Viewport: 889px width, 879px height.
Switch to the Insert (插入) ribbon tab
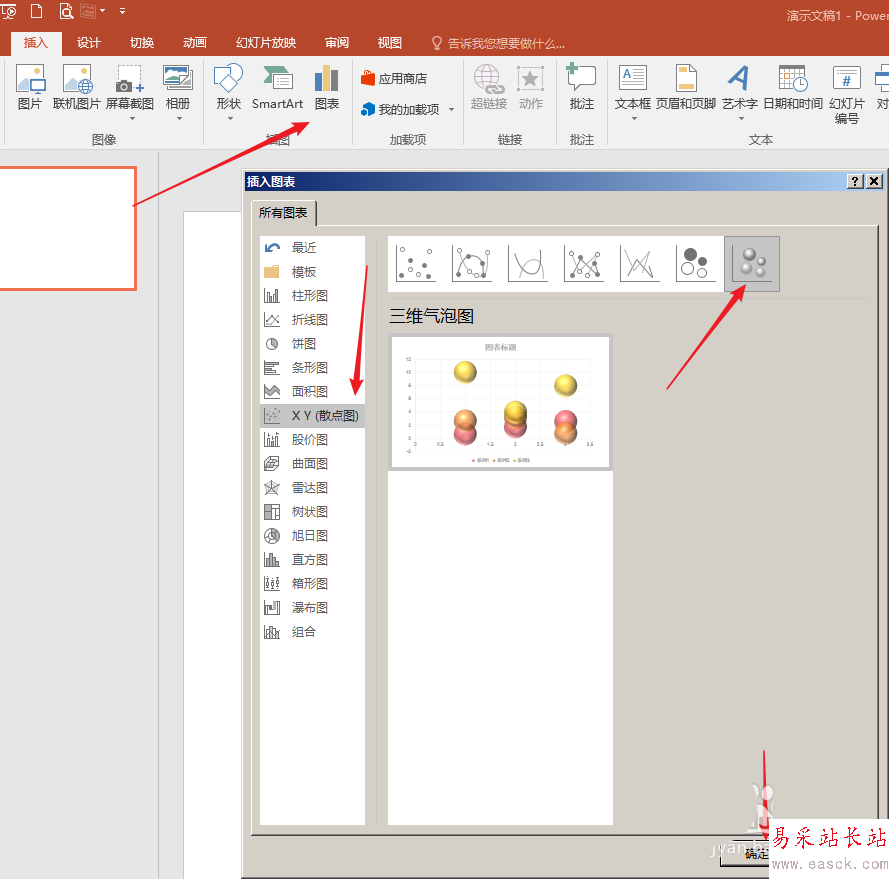(35, 43)
